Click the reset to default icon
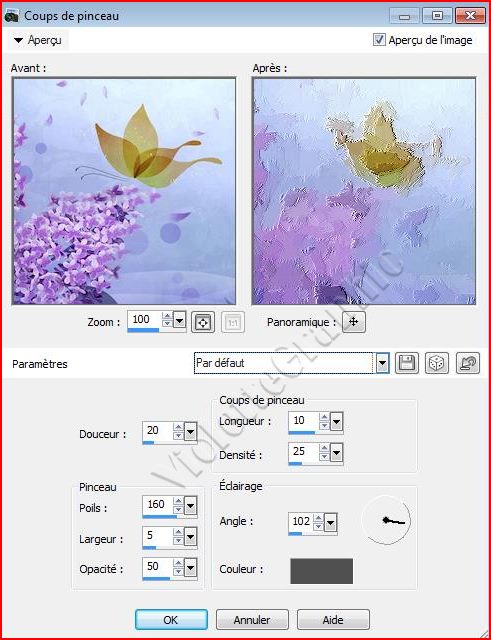This screenshot has height=640, width=491. (x=468, y=363)
